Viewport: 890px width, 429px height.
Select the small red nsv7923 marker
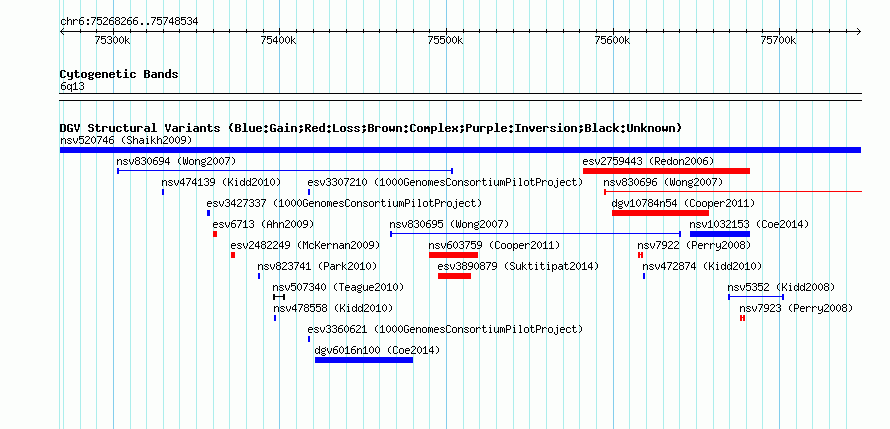click(x=742, y=318)
